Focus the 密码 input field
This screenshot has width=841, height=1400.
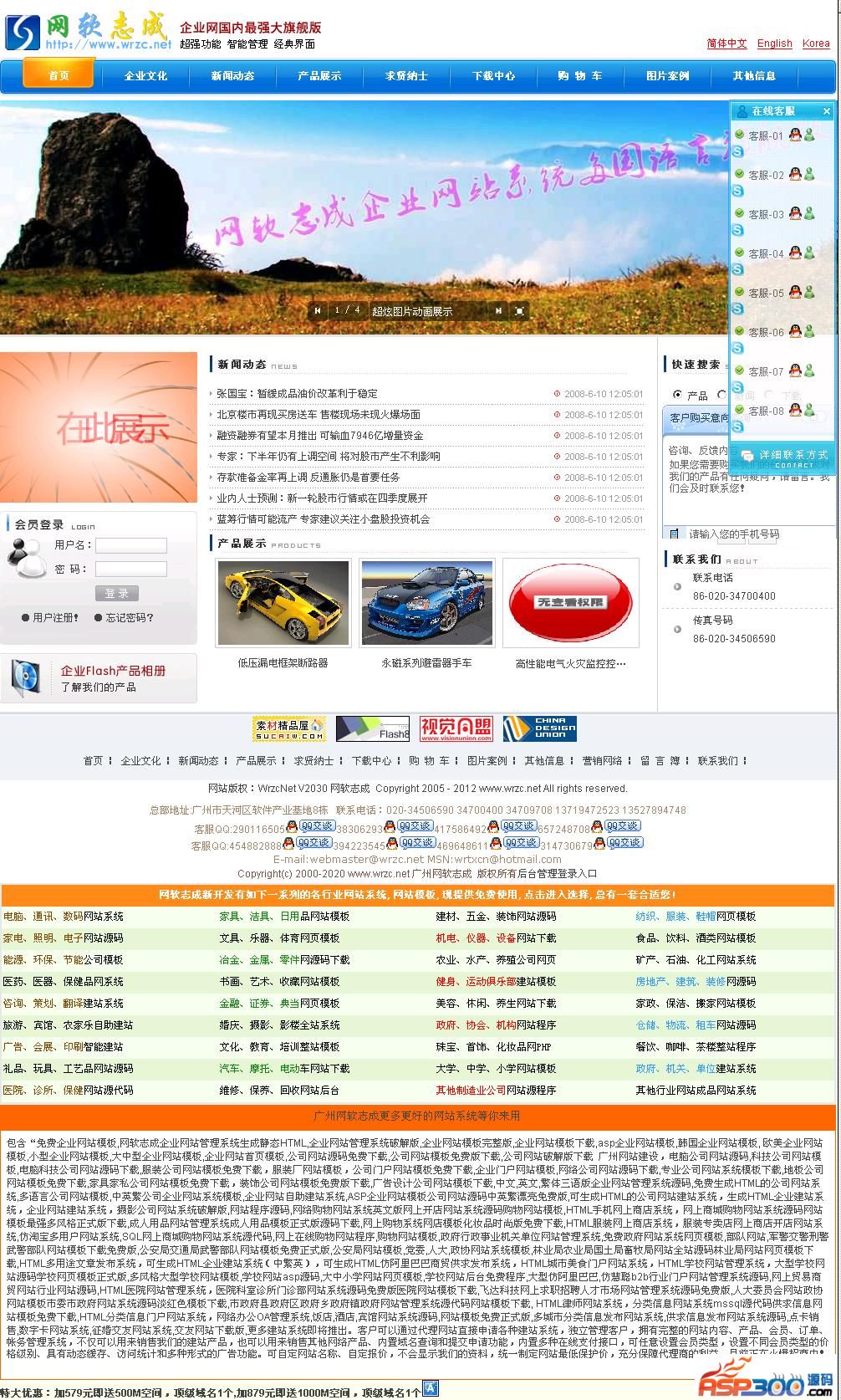(x=131, y=569)
